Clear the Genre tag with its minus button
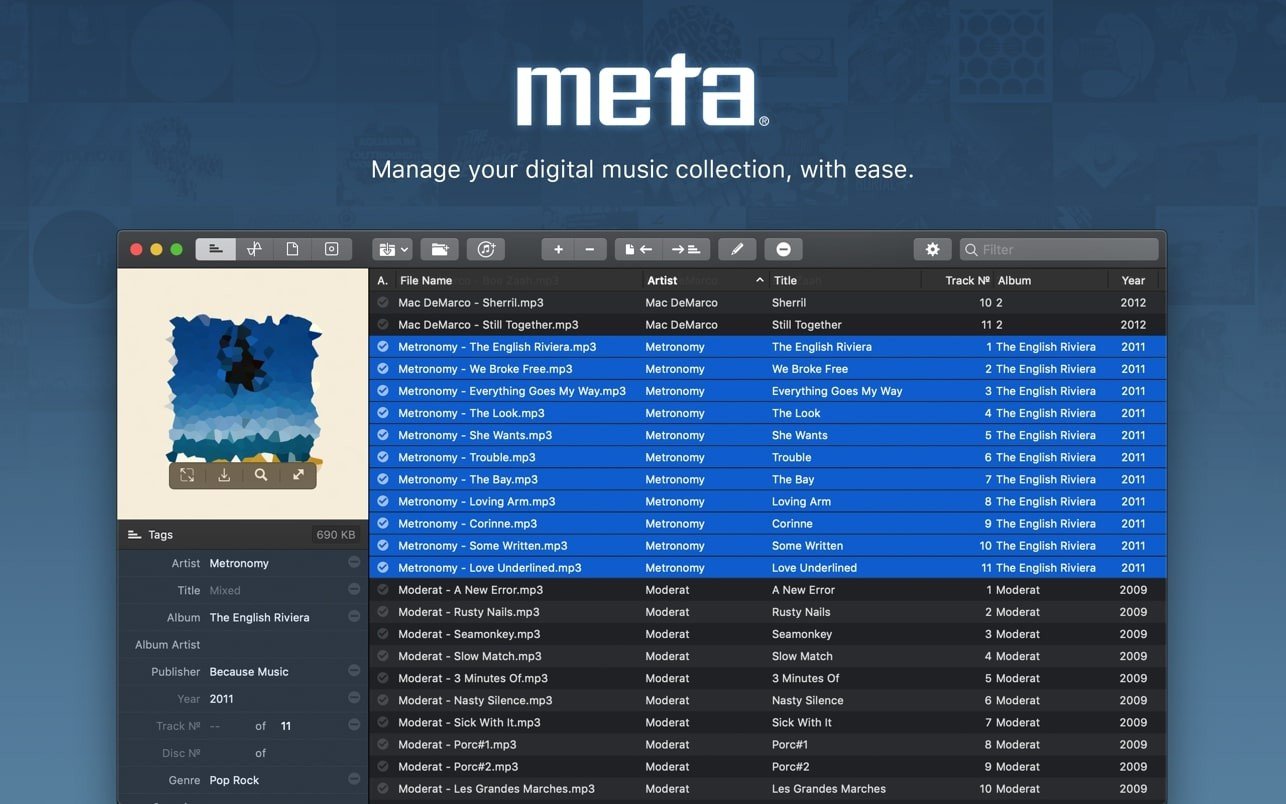The height and width of the screenshot is (804, 1286). click(x=354, y=779)
